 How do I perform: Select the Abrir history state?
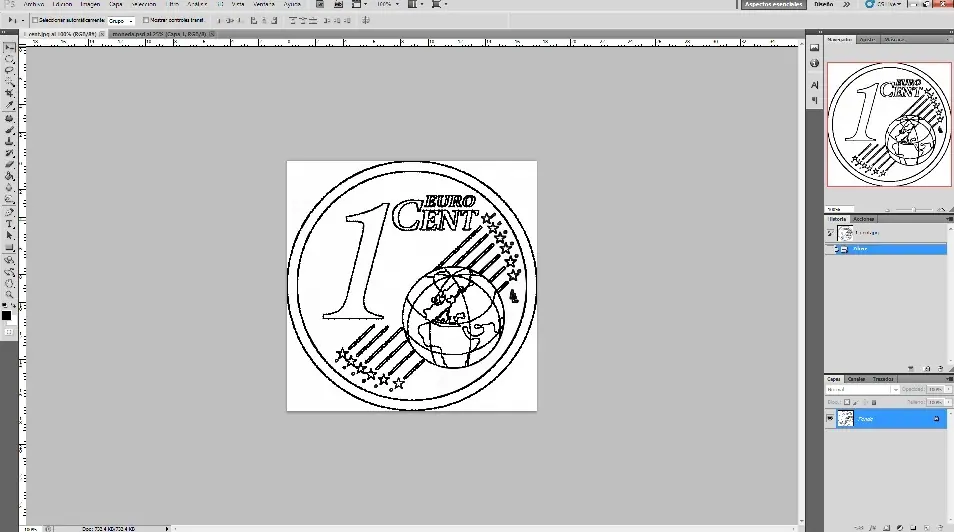(886, 249)
